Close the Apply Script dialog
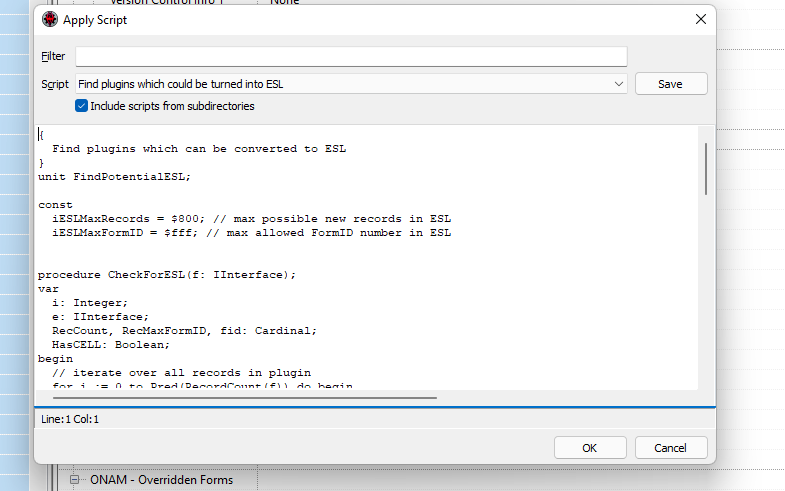Screen dimensions: 785x491 [x=700, y=20]
